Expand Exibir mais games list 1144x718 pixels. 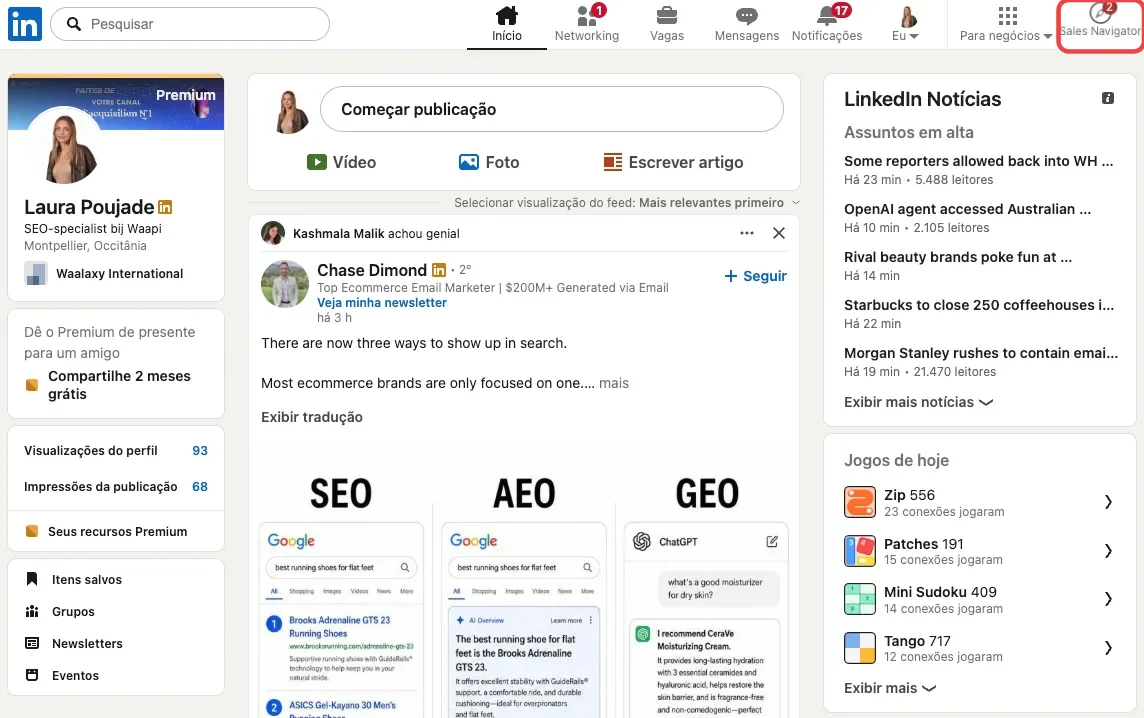click(889, 688)
